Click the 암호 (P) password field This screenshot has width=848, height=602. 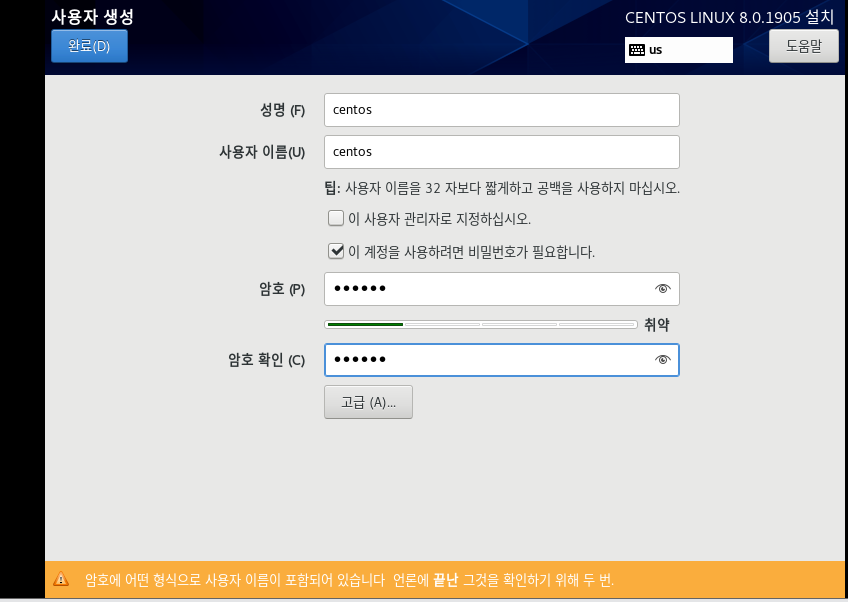pyautogui.click(x=502, y=289)
